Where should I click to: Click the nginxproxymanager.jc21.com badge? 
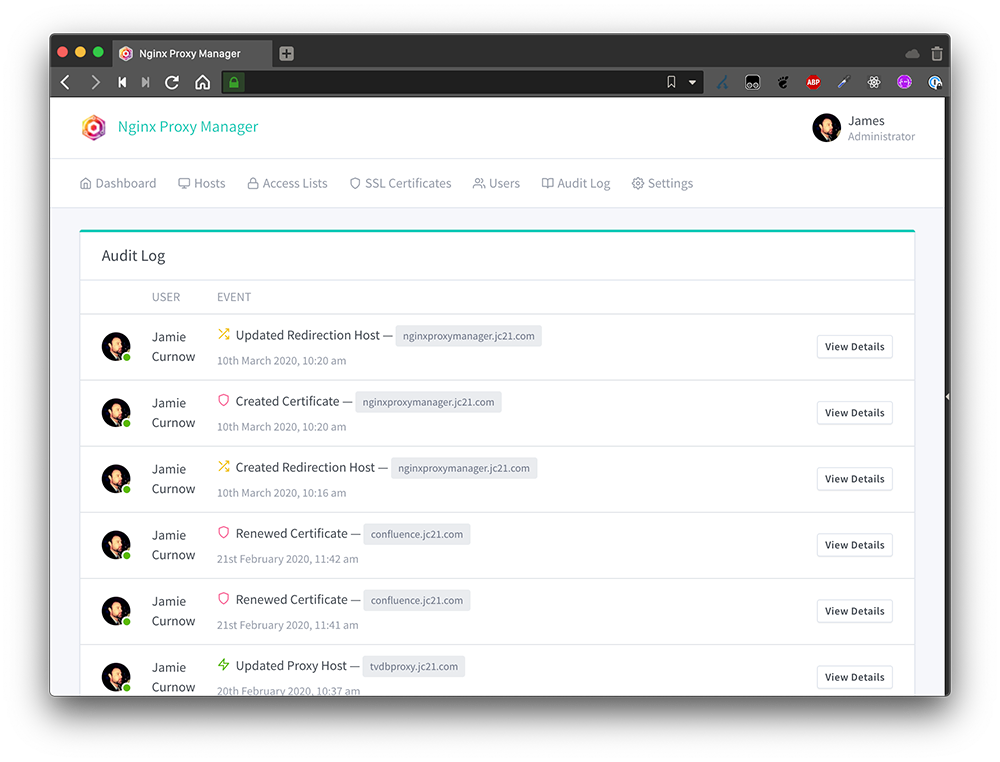(468, 336)
